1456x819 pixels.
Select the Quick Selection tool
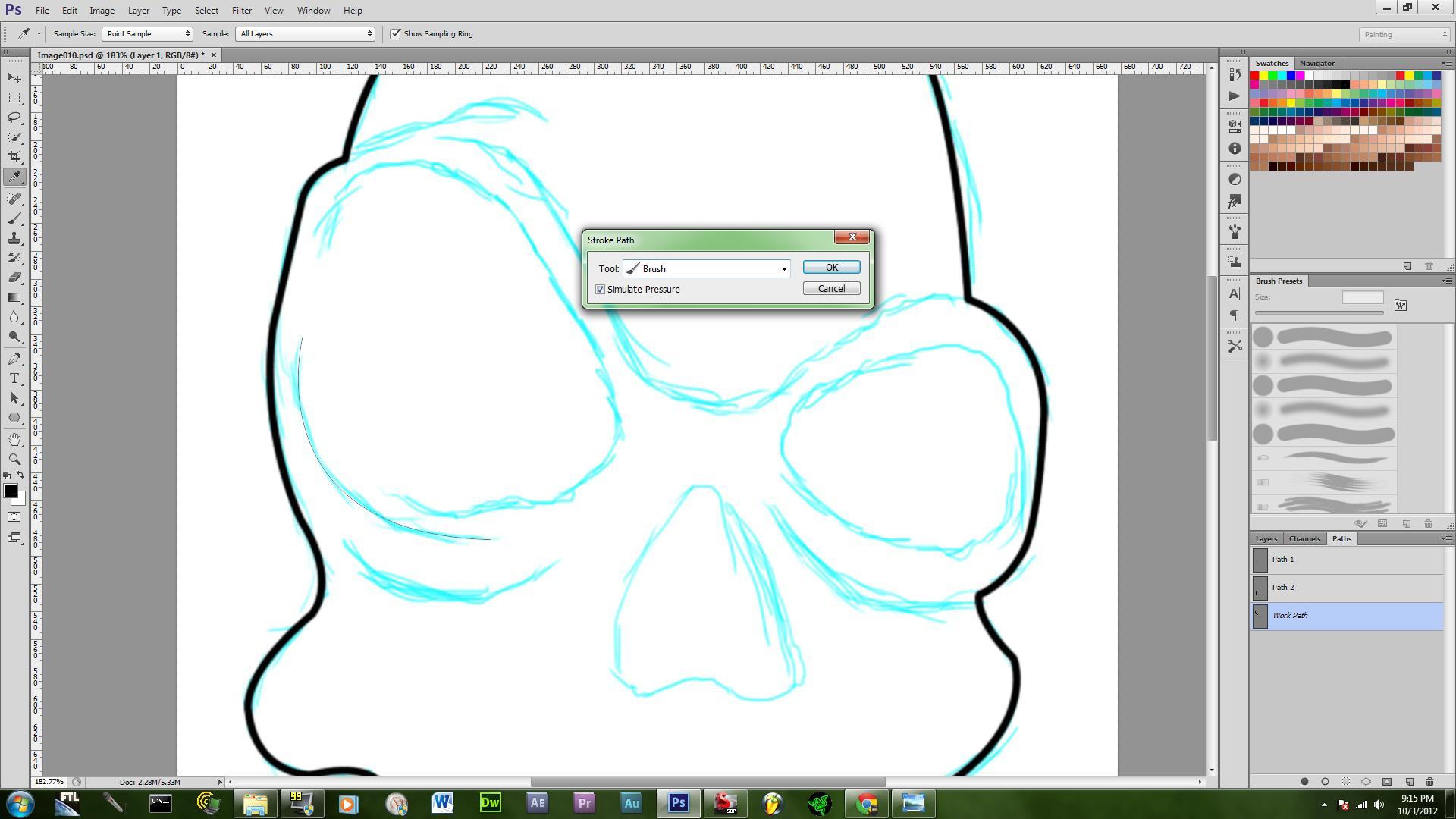(14, 137)
